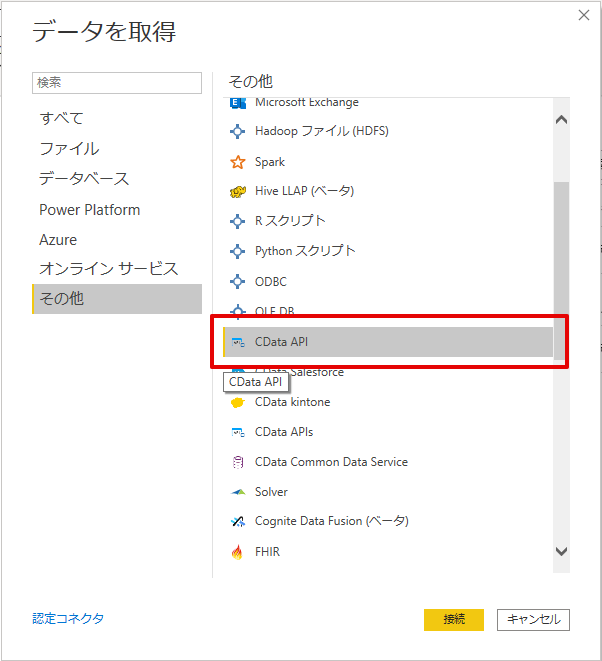The image size is (602, 661).
Task: Click the R スクリプト connector icon
Action: click(237, 221)
